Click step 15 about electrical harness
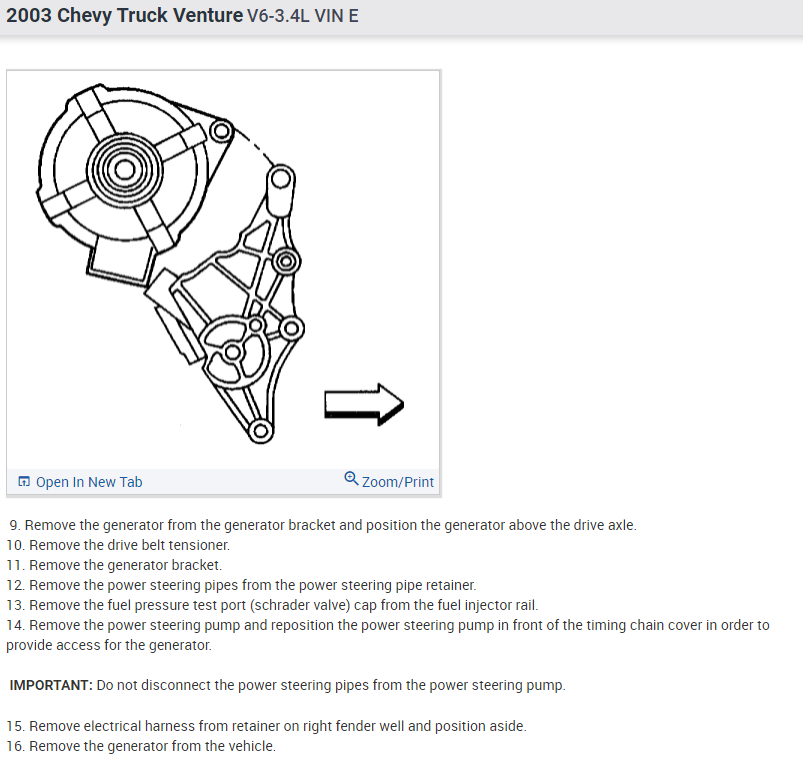803x776 pixels. [x=266, y=726]
